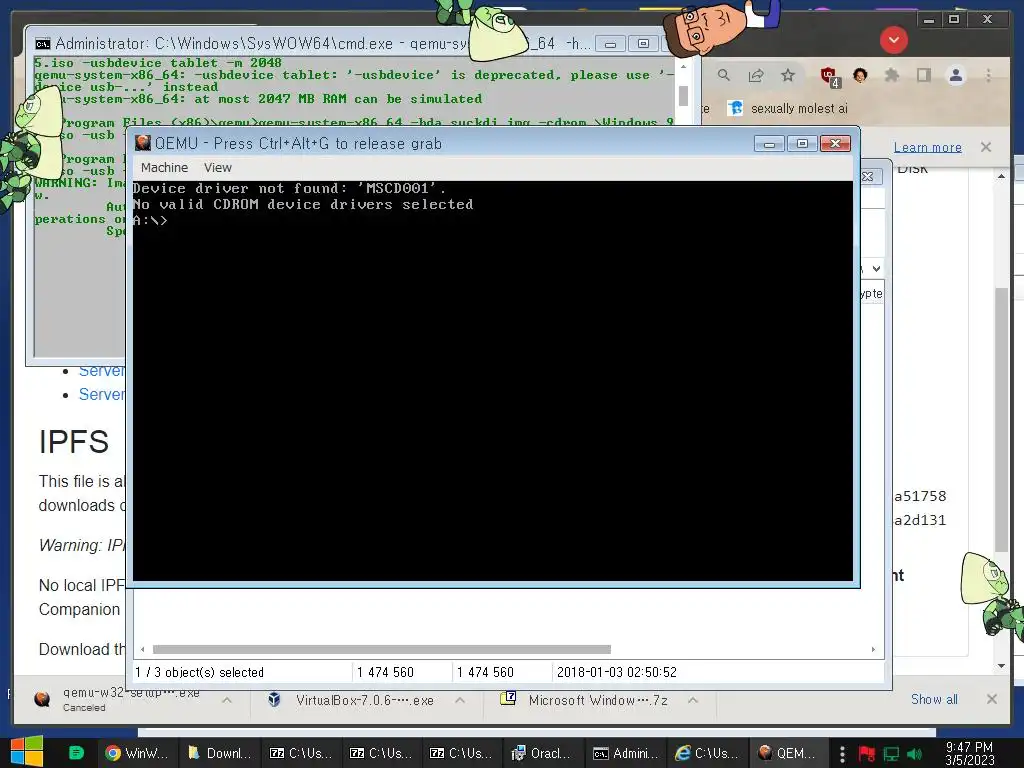Expand options for Microsoft Window .7z download

tap(693, 700)
